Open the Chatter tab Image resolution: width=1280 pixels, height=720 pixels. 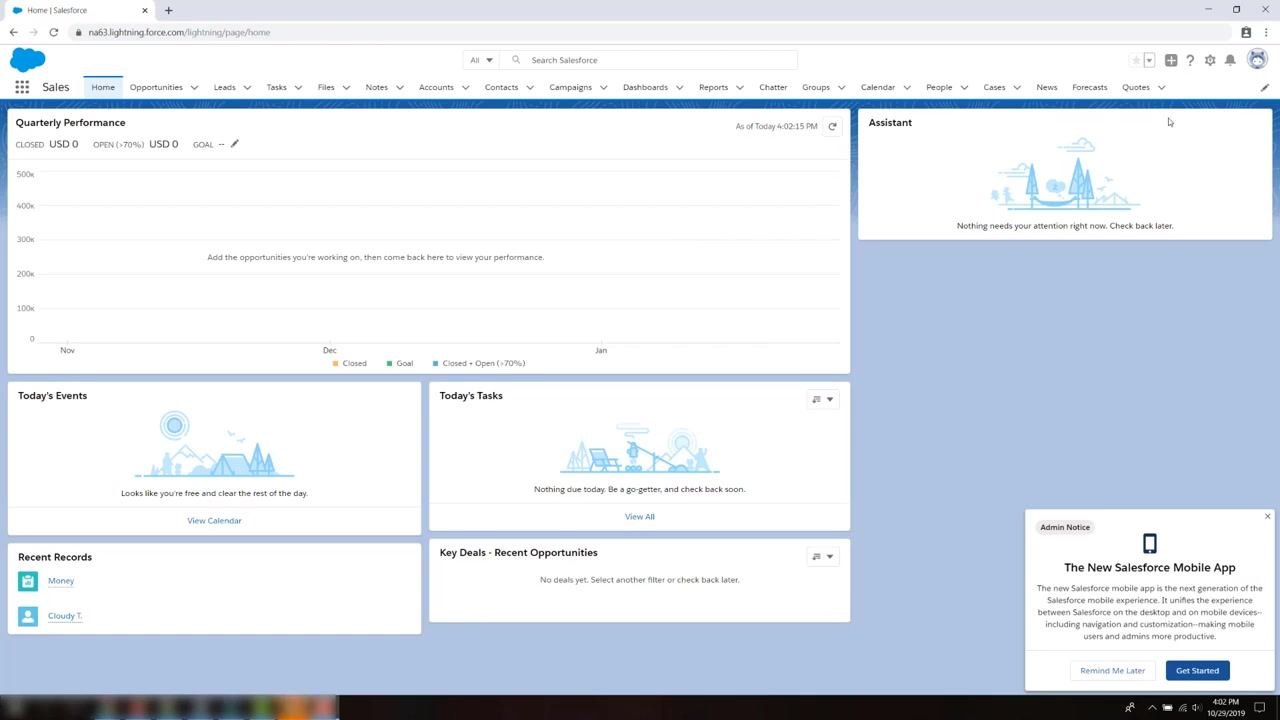pyautogui.click(x=773, y=87)
